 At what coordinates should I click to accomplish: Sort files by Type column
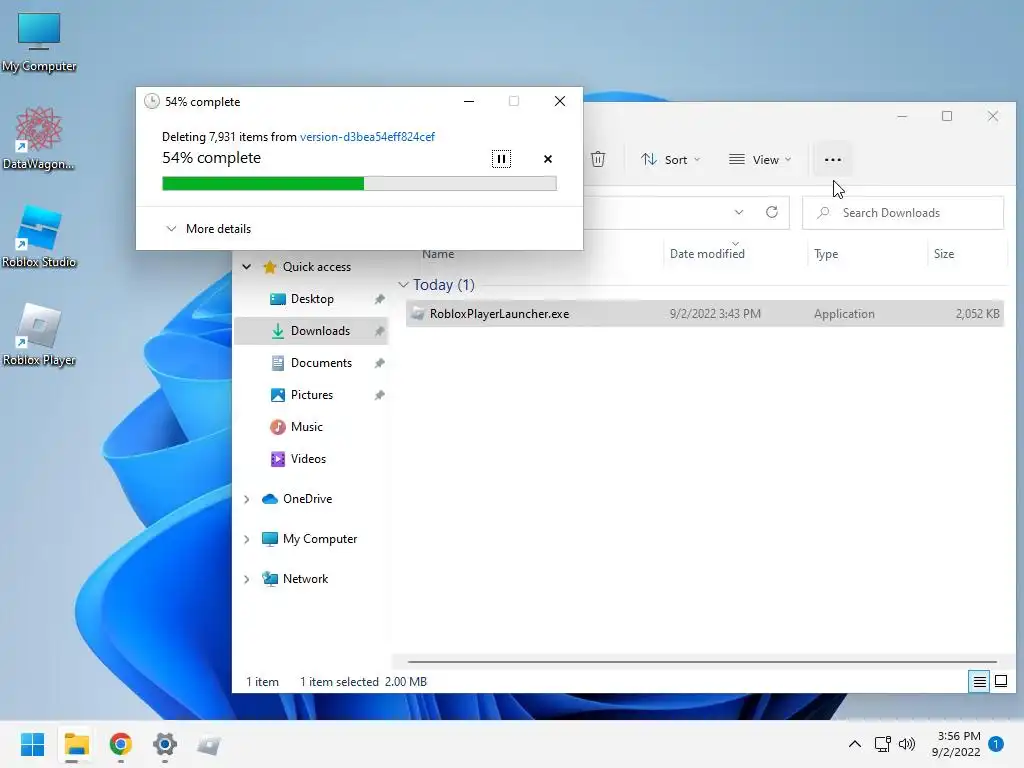[826, 254]
